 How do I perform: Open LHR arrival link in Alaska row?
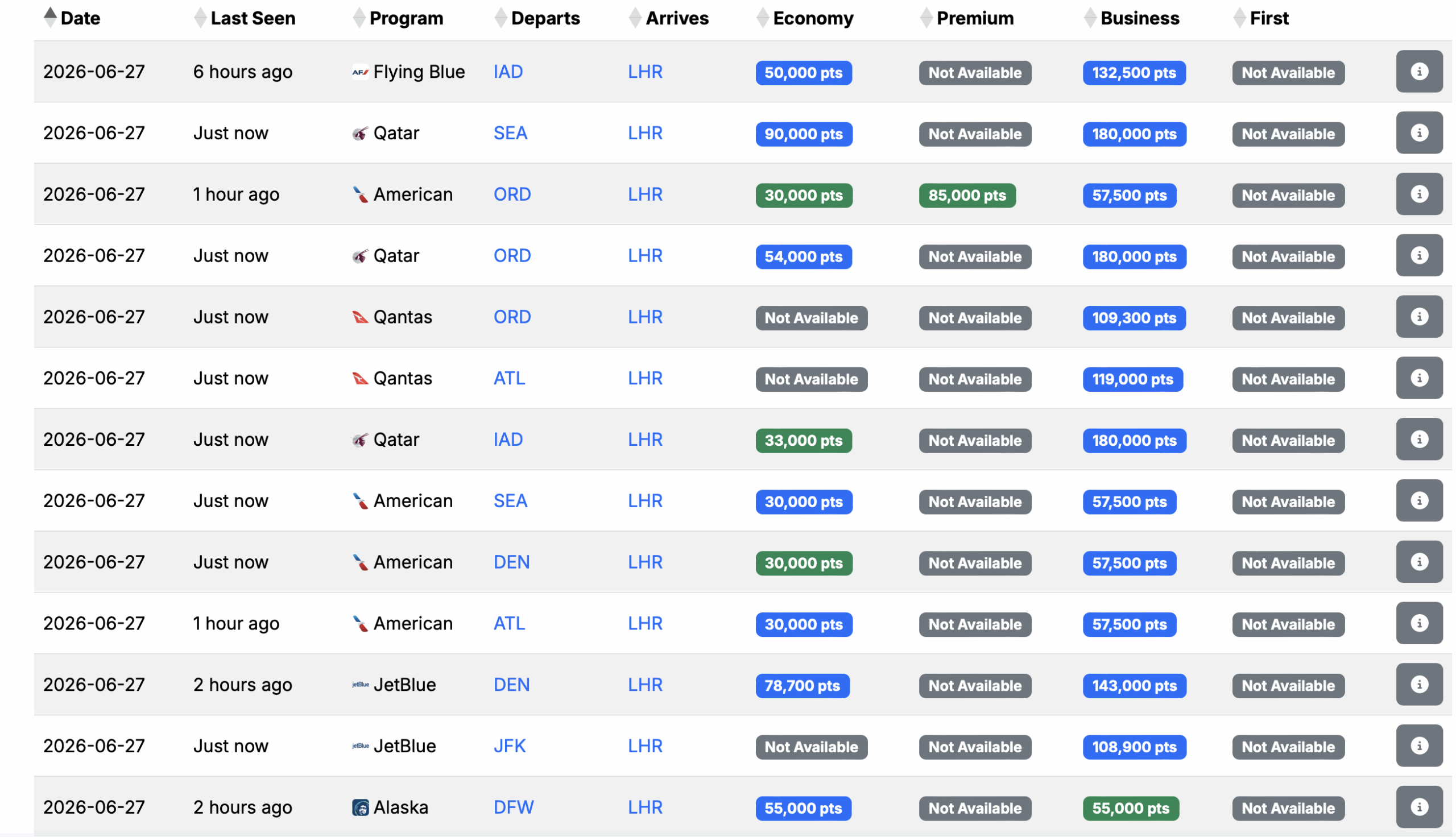pos(644,807)
